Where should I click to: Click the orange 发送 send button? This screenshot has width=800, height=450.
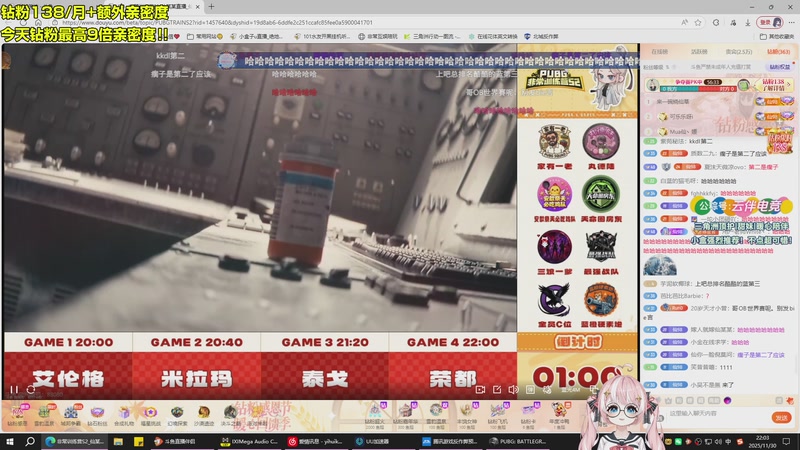[782, 417]
